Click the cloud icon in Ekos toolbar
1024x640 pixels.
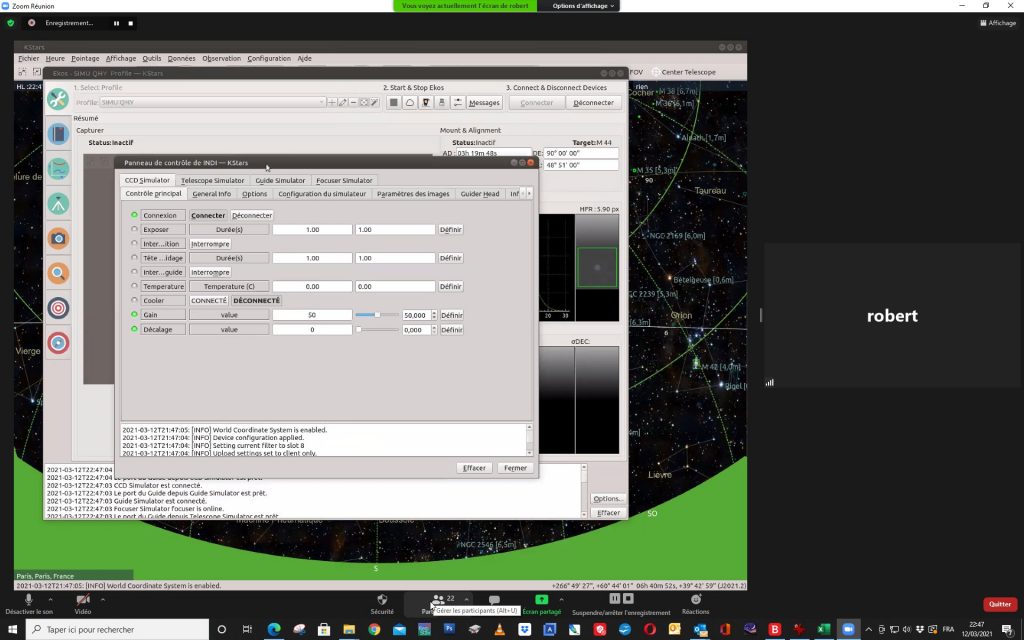coord(409,103)
